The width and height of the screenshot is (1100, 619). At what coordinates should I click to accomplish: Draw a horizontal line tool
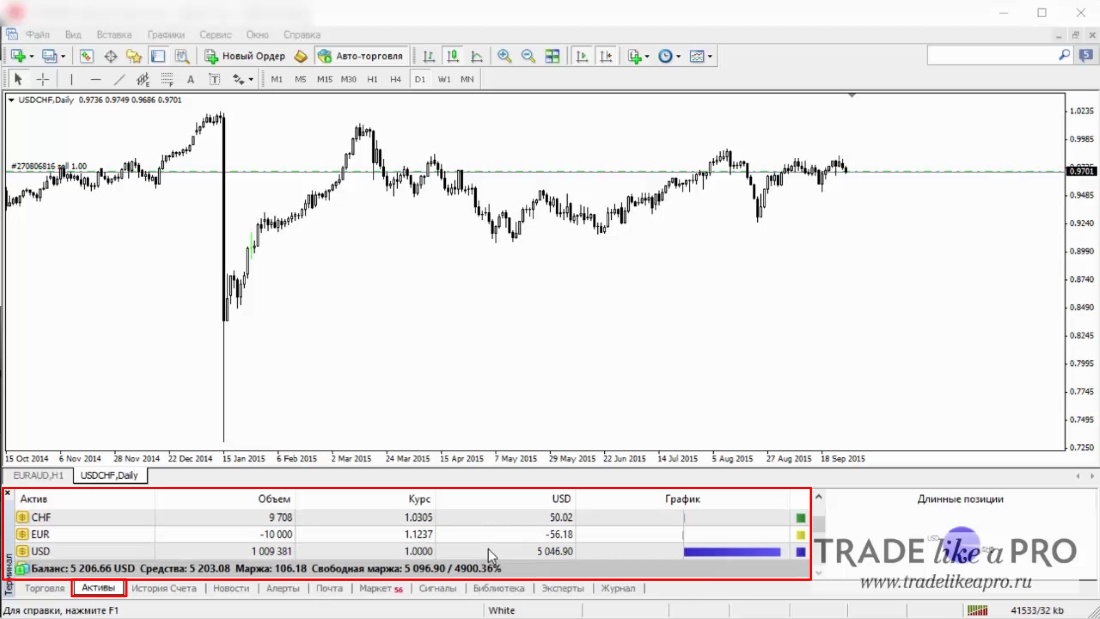(x=95, y=79)
